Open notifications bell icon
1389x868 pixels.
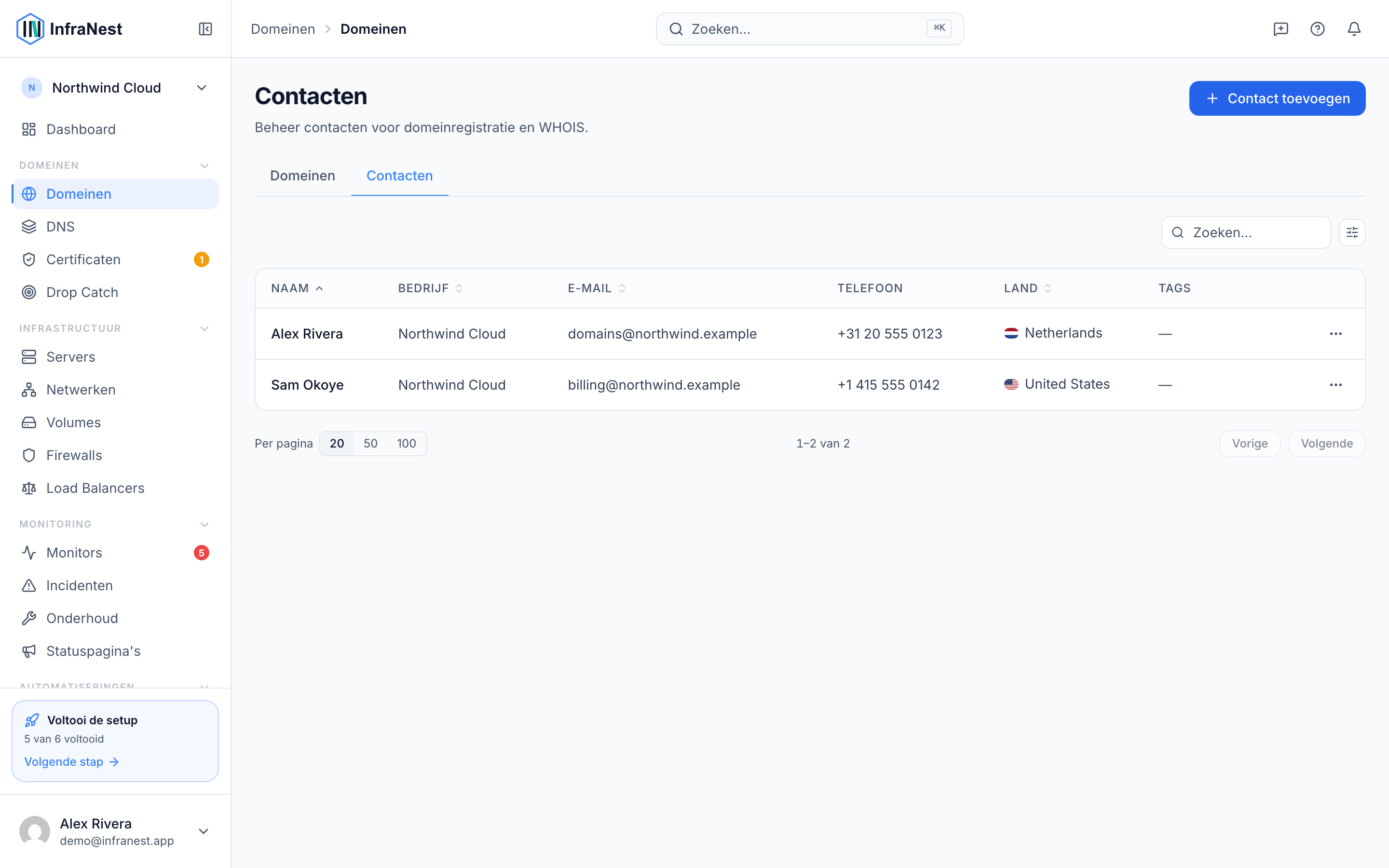[x=1354, y=29]
